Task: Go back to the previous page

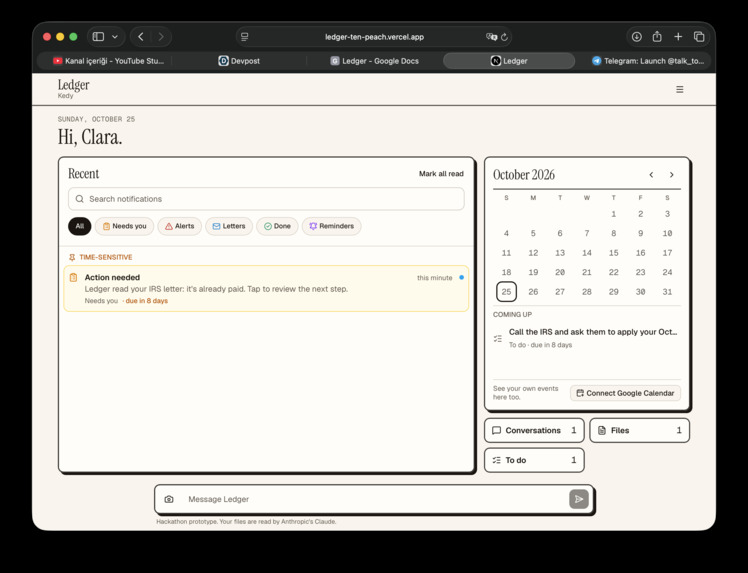Action: [141, 37]
